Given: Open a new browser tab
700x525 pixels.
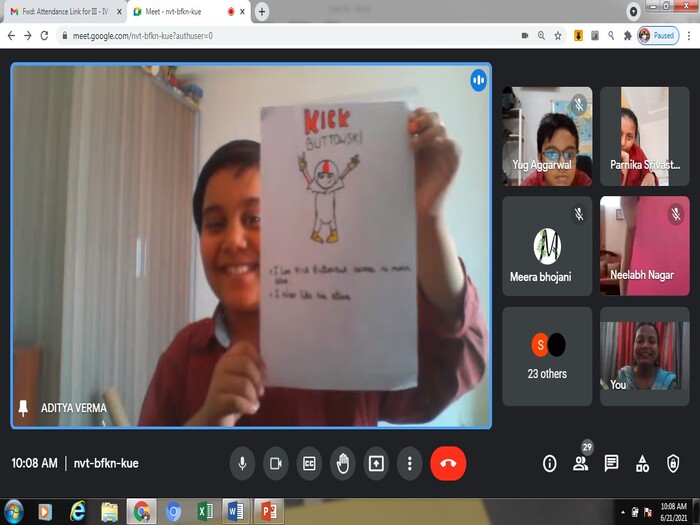Looking at the screenshot, I should tap(262, 12).
